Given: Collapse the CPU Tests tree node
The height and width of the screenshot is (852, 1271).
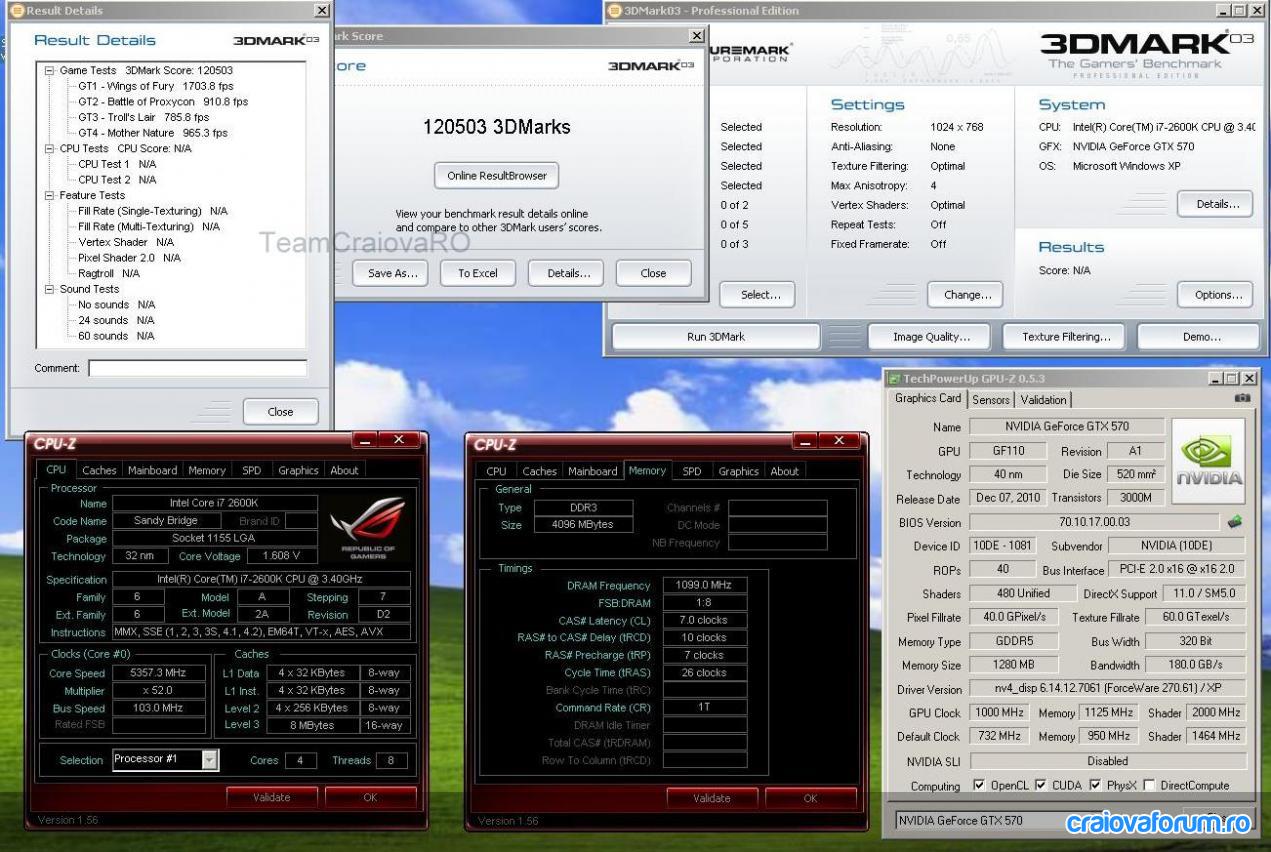Looking at the screenshot, I should [49, 149].
